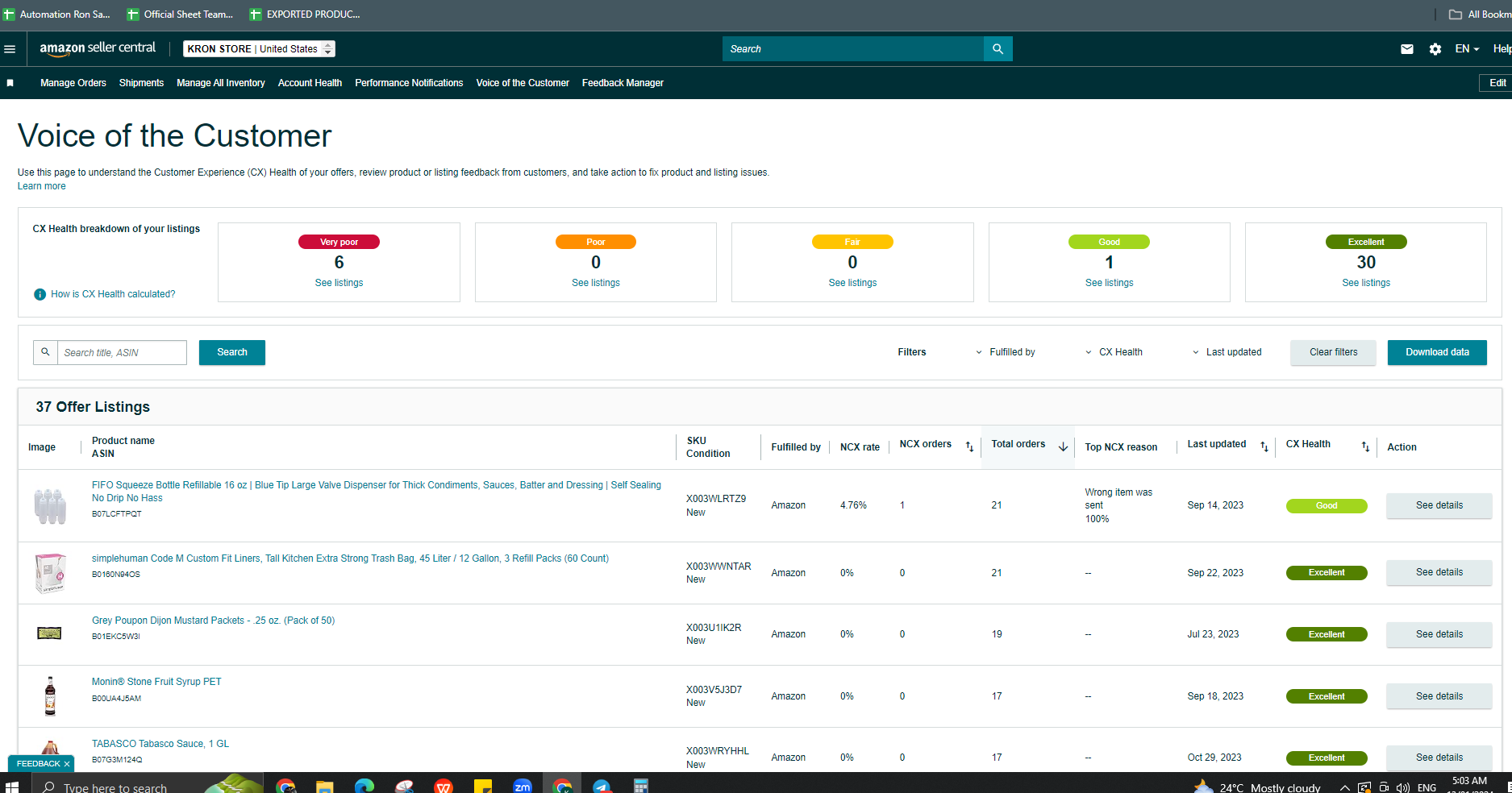Viewport: 1512px width, 793px height.
Task: Click the simplehuman liners product thumbnail
Action: tap(50, 573)
